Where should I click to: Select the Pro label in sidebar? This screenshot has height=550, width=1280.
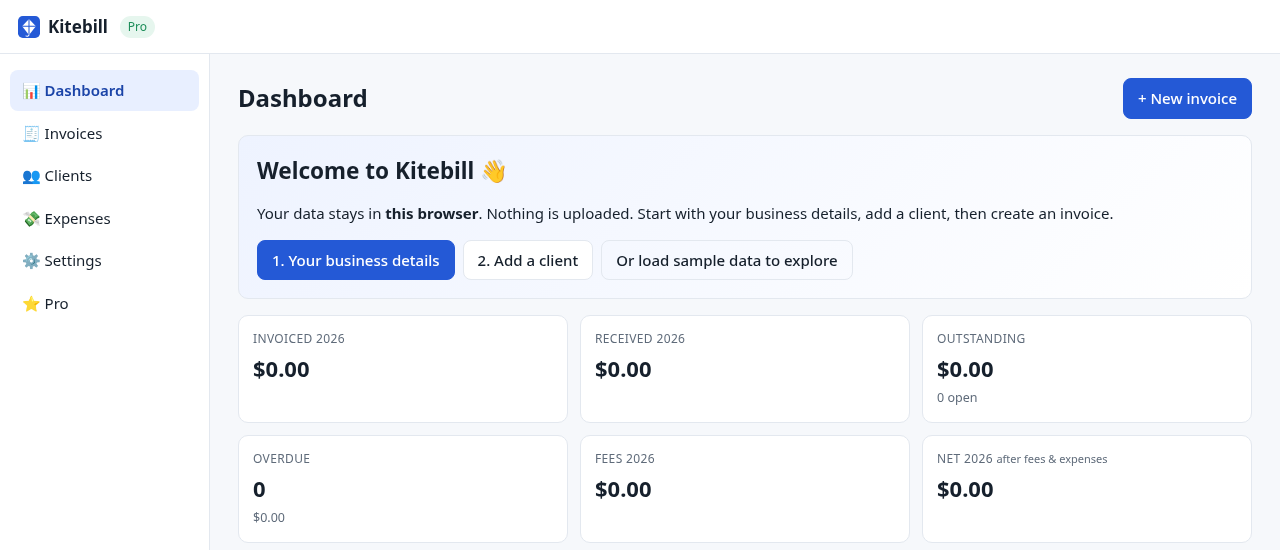[x=56, y=304]
